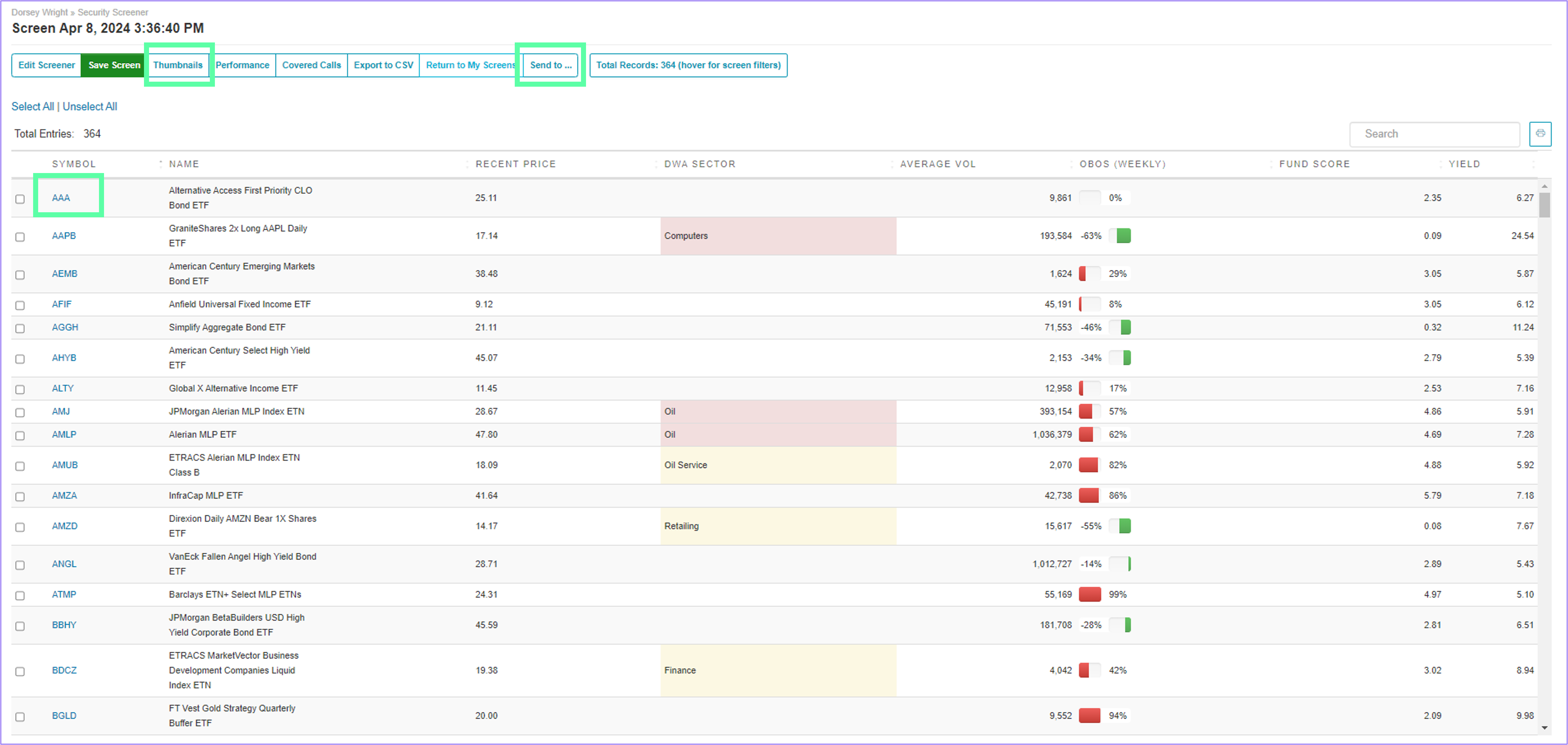
Task: Check the AMLP row checkbox
Action: (20, 435)
